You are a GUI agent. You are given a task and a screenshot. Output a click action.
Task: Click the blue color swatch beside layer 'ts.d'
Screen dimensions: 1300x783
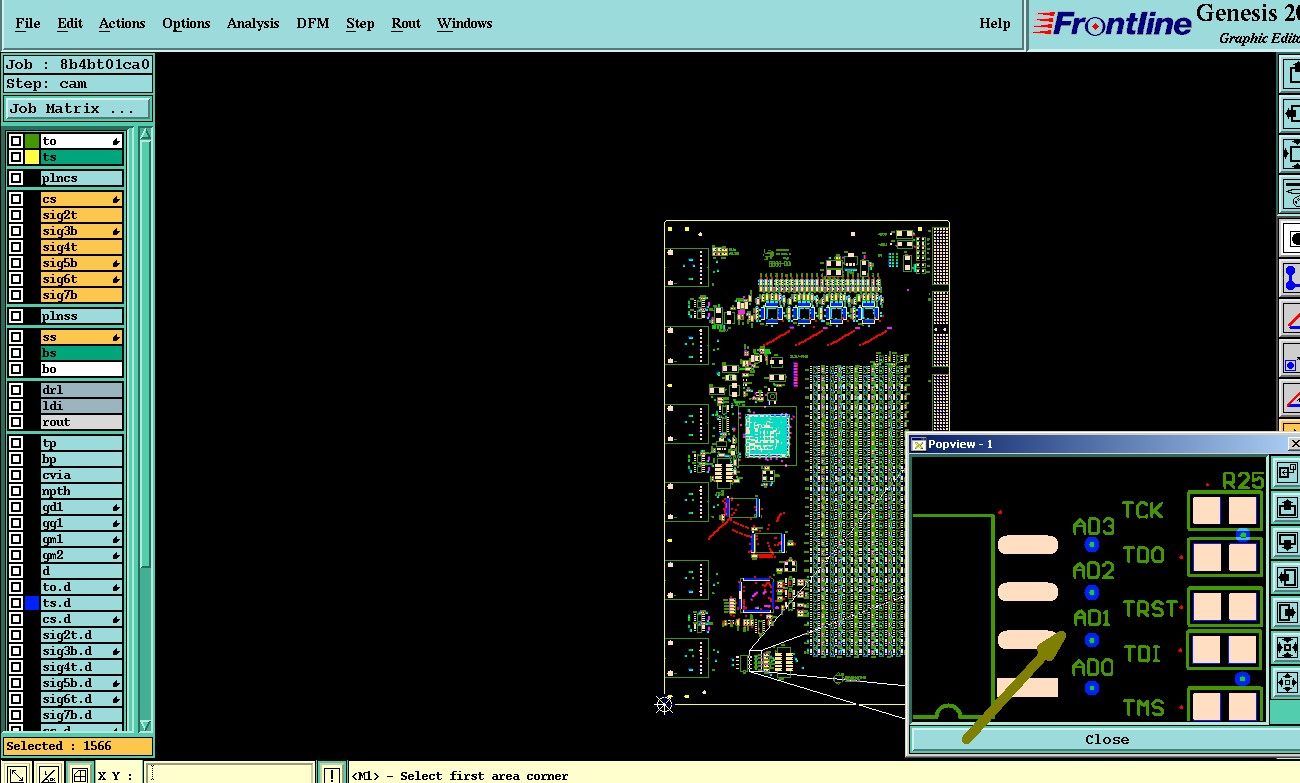click(32, 603)
